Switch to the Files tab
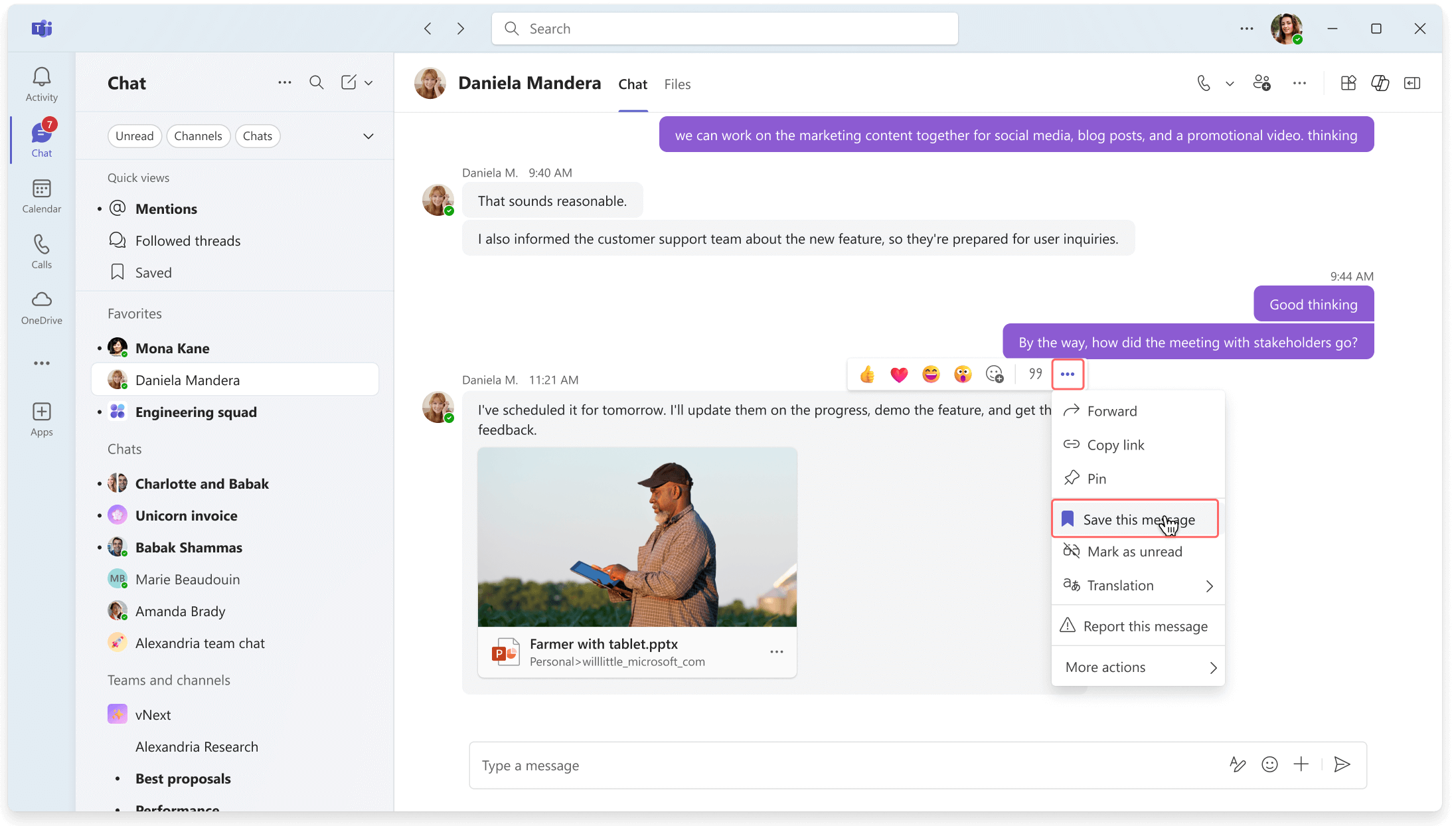The image size is (1456, 826). click(677, 84)
